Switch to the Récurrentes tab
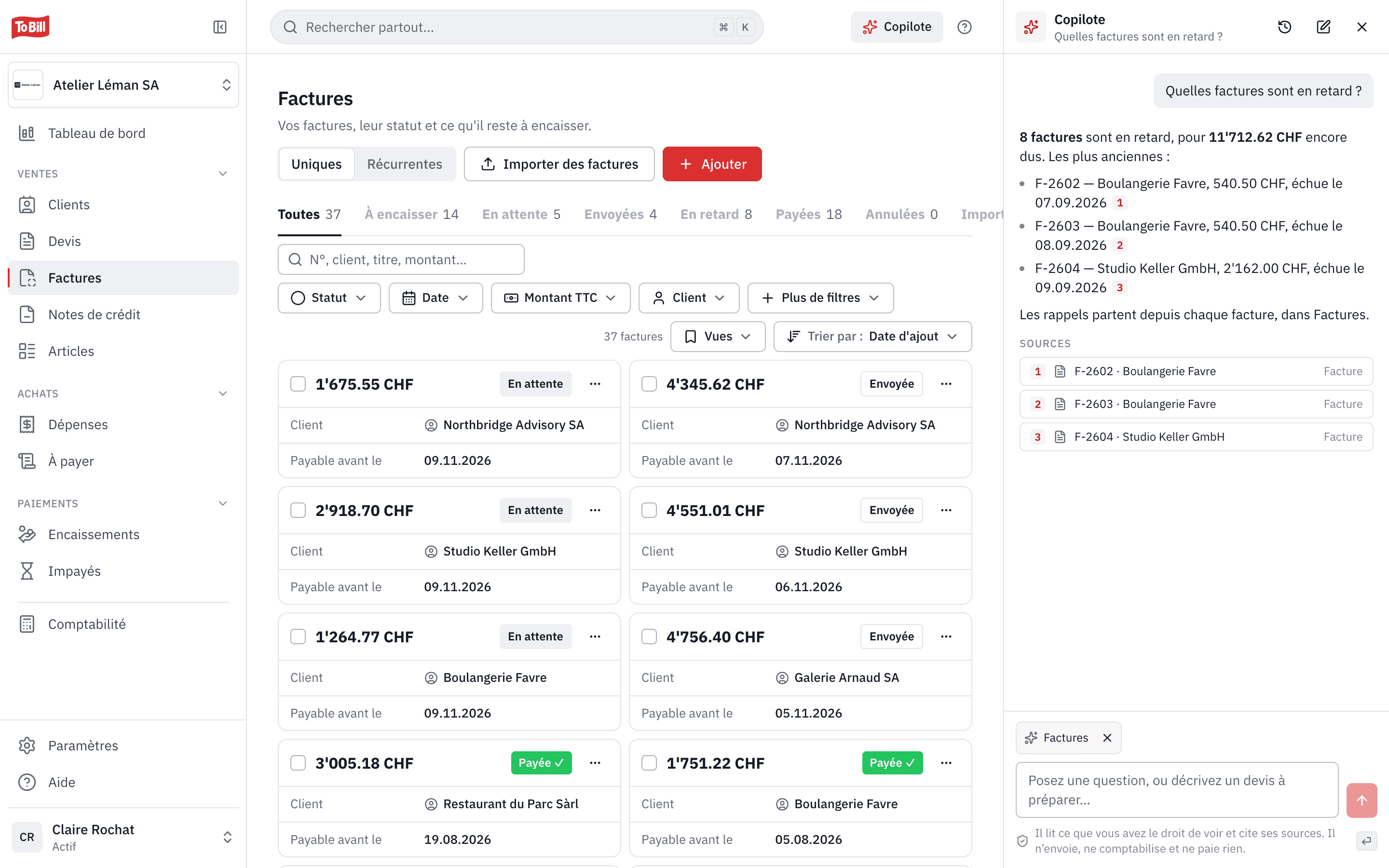1389x868 pixels. pos(405,164)
